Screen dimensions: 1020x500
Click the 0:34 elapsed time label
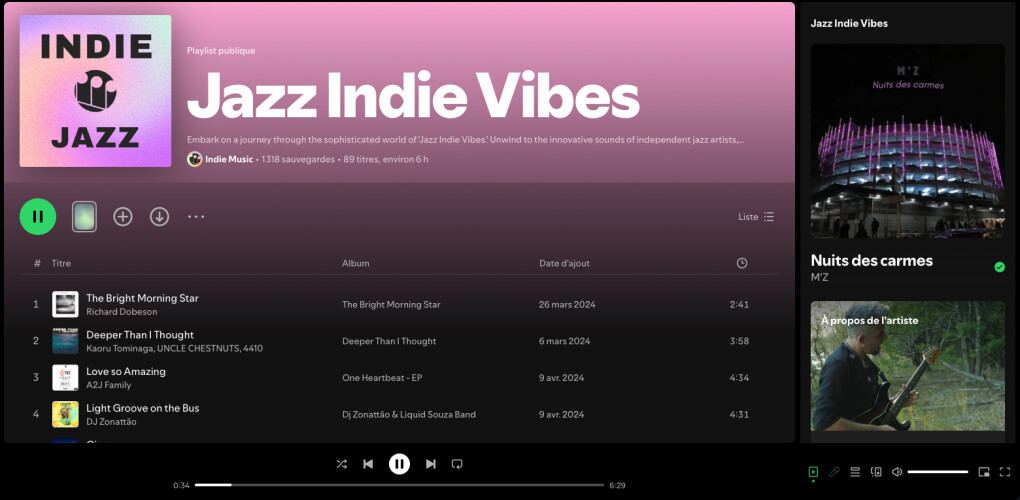click(x=181, y=486)
